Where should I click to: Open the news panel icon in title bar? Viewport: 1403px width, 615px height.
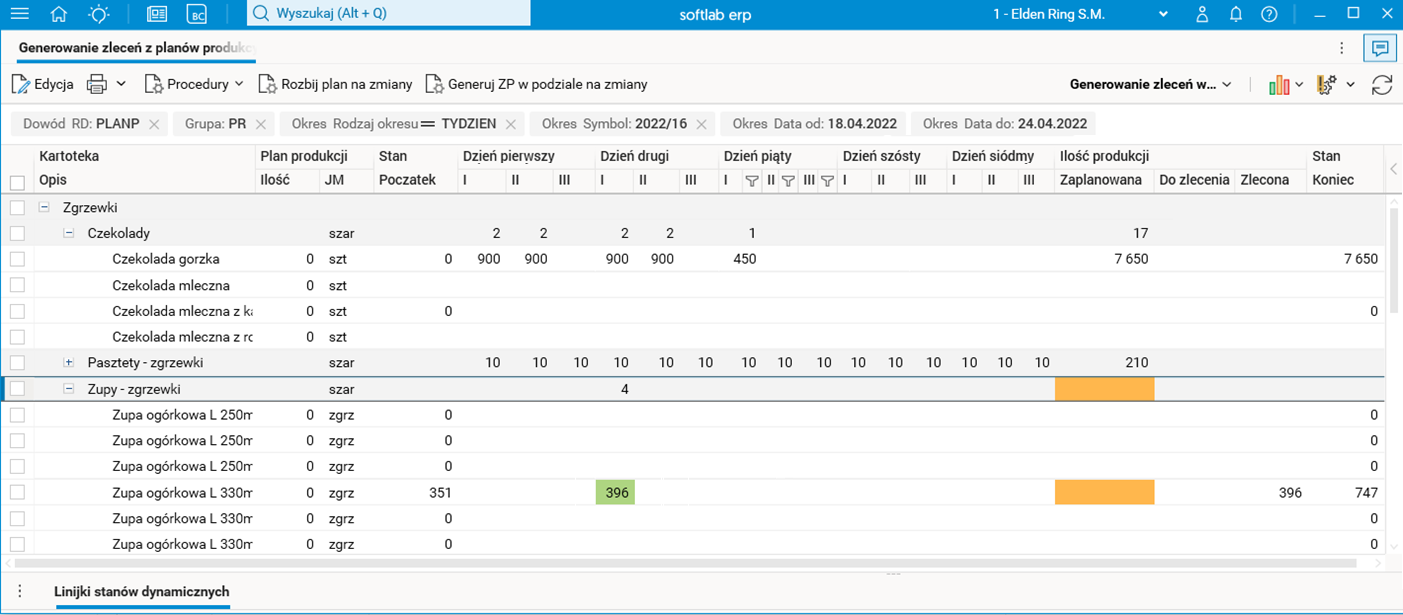tap(157, 14)
